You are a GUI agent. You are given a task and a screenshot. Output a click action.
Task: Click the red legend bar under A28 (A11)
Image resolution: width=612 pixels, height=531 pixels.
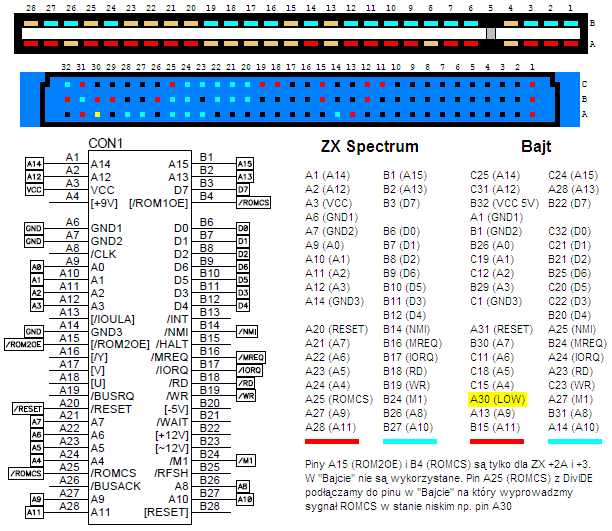pos(332,442)
